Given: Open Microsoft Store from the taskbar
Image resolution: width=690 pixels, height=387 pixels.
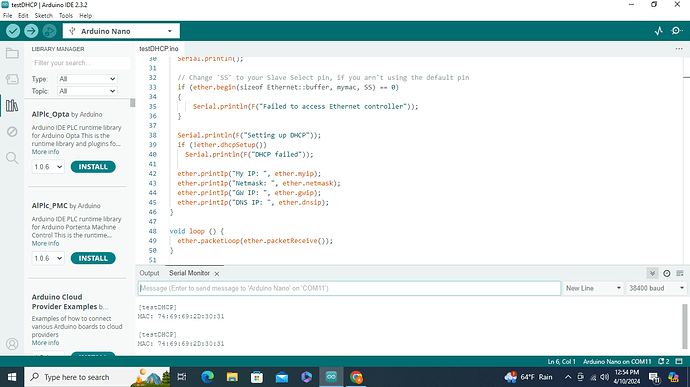Looking at the screenshot, I should [x=257, y=377].
